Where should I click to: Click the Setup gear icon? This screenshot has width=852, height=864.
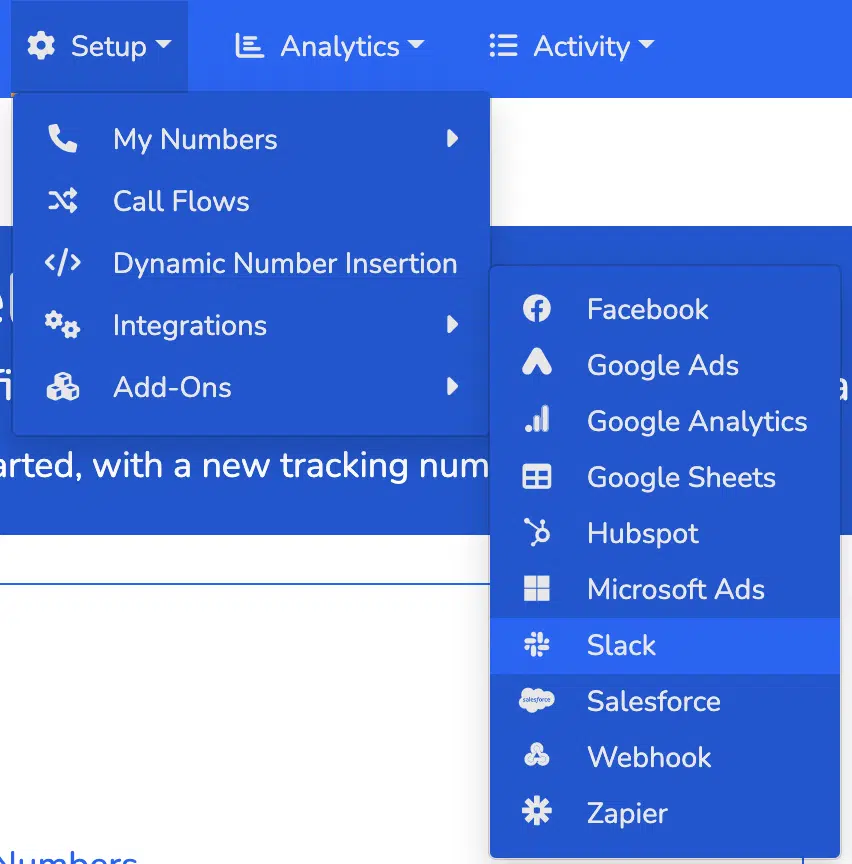coord(41,46)
